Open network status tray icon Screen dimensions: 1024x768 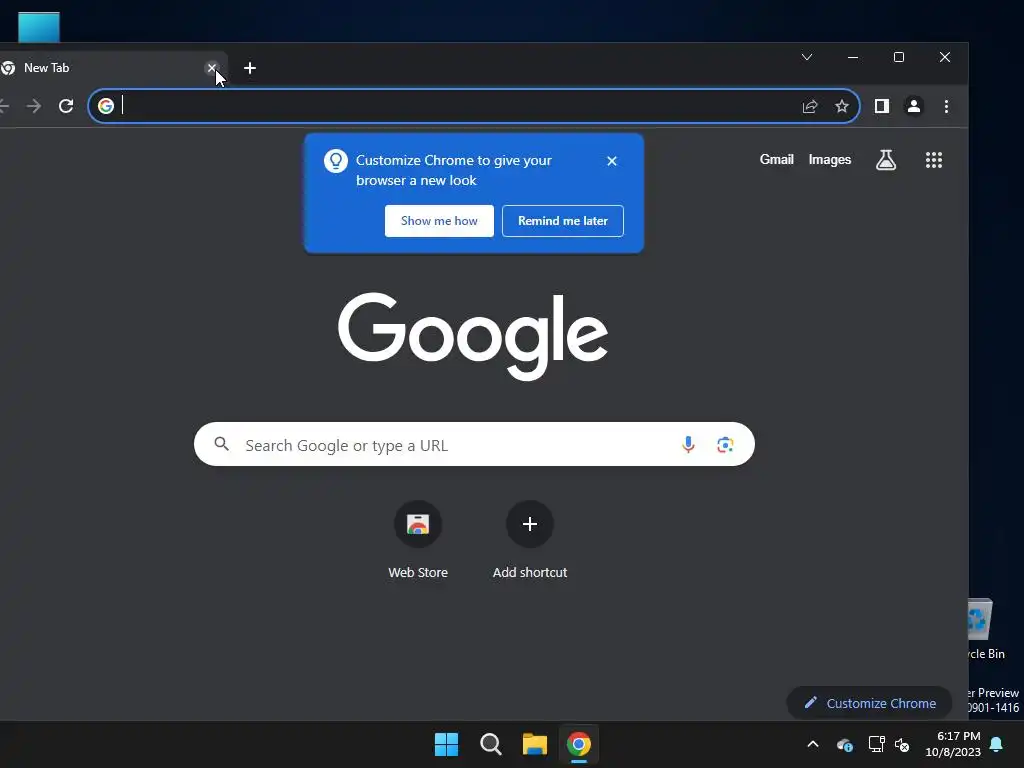pos(876,744)
